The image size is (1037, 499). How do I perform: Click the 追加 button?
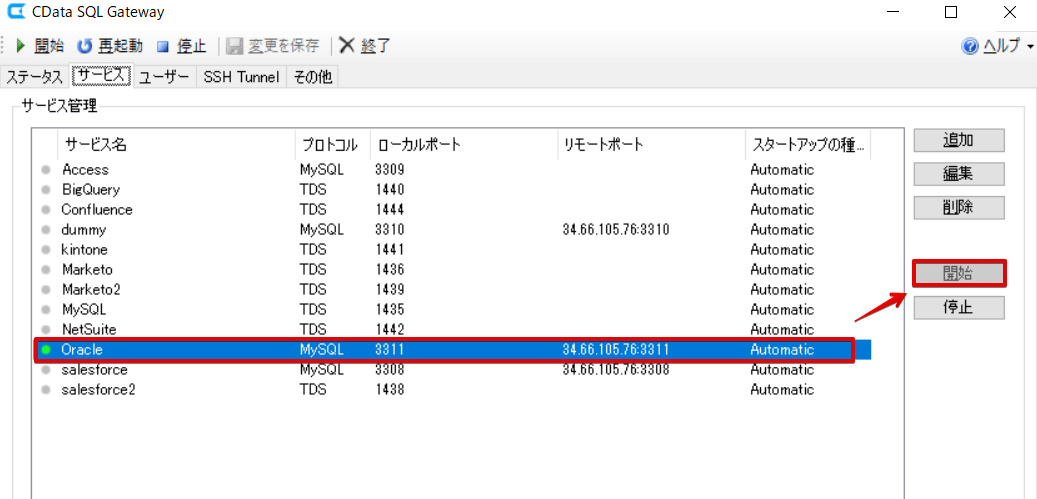pyautogui.click(x=959, y=140)
